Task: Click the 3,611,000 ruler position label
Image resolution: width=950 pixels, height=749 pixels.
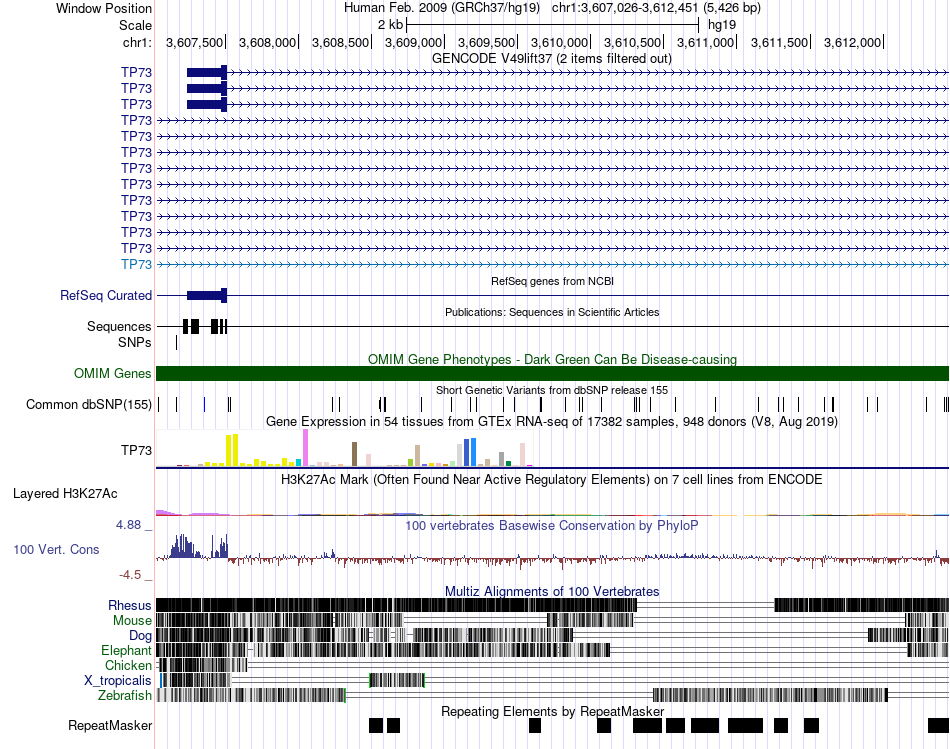Action: 705,42
